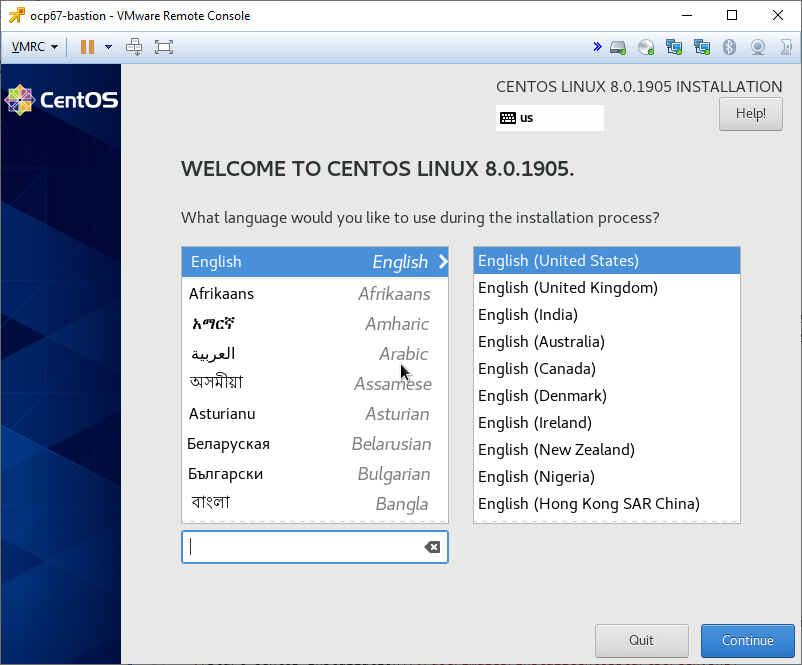Click the keyboard icon next to us
This screenshot has width=802, height=665.
(x=508, y=118)
